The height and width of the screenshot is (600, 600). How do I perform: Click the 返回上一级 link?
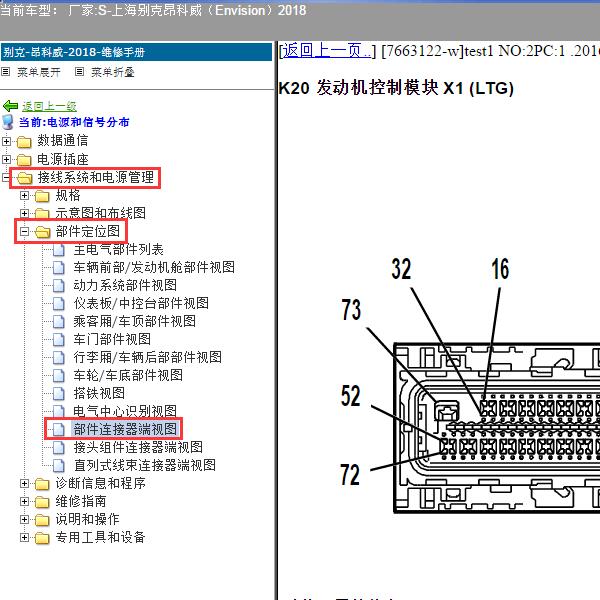point(49,106)
